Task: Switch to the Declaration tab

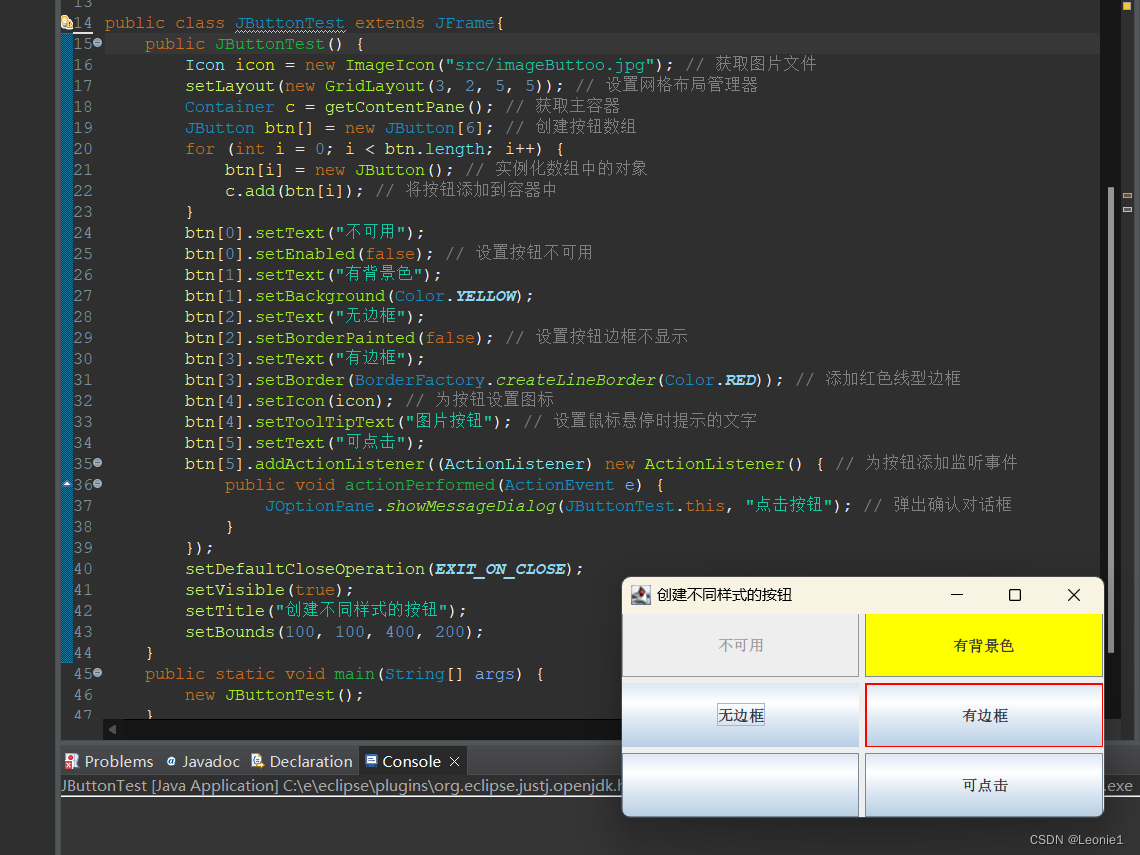Action: click(310, 761)
